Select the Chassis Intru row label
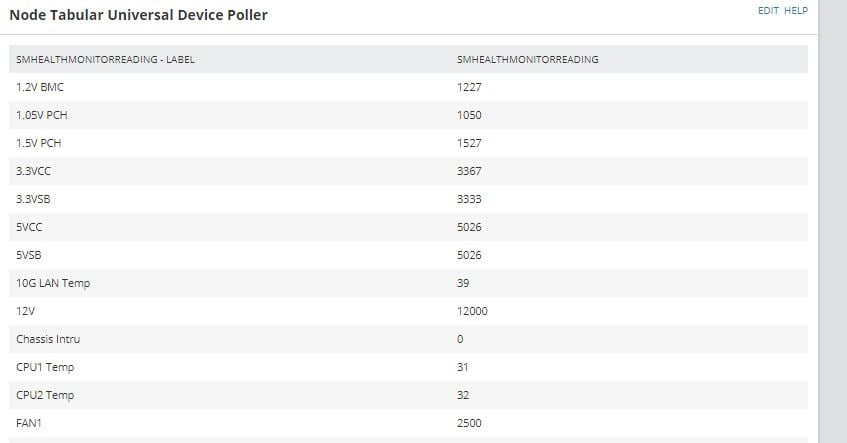 (x=48, y=339)
